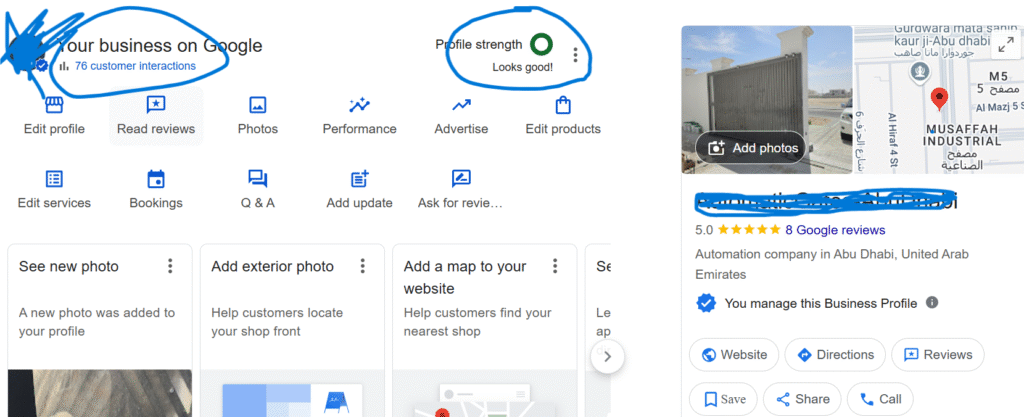The width and height of the screenshot is (1024, 417).
Task: Expand the map with fullscreen icon
Action: [x=1004, y=44]
